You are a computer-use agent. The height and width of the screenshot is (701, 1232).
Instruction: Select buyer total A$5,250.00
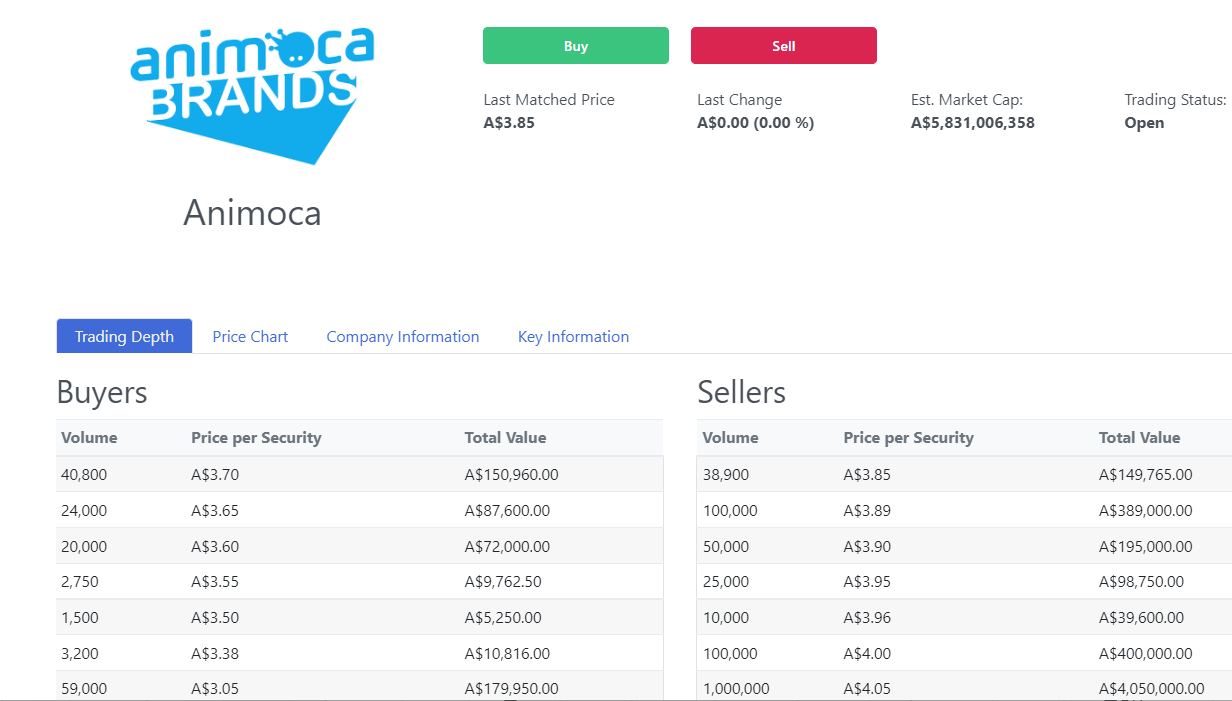(x=503, y=618)
